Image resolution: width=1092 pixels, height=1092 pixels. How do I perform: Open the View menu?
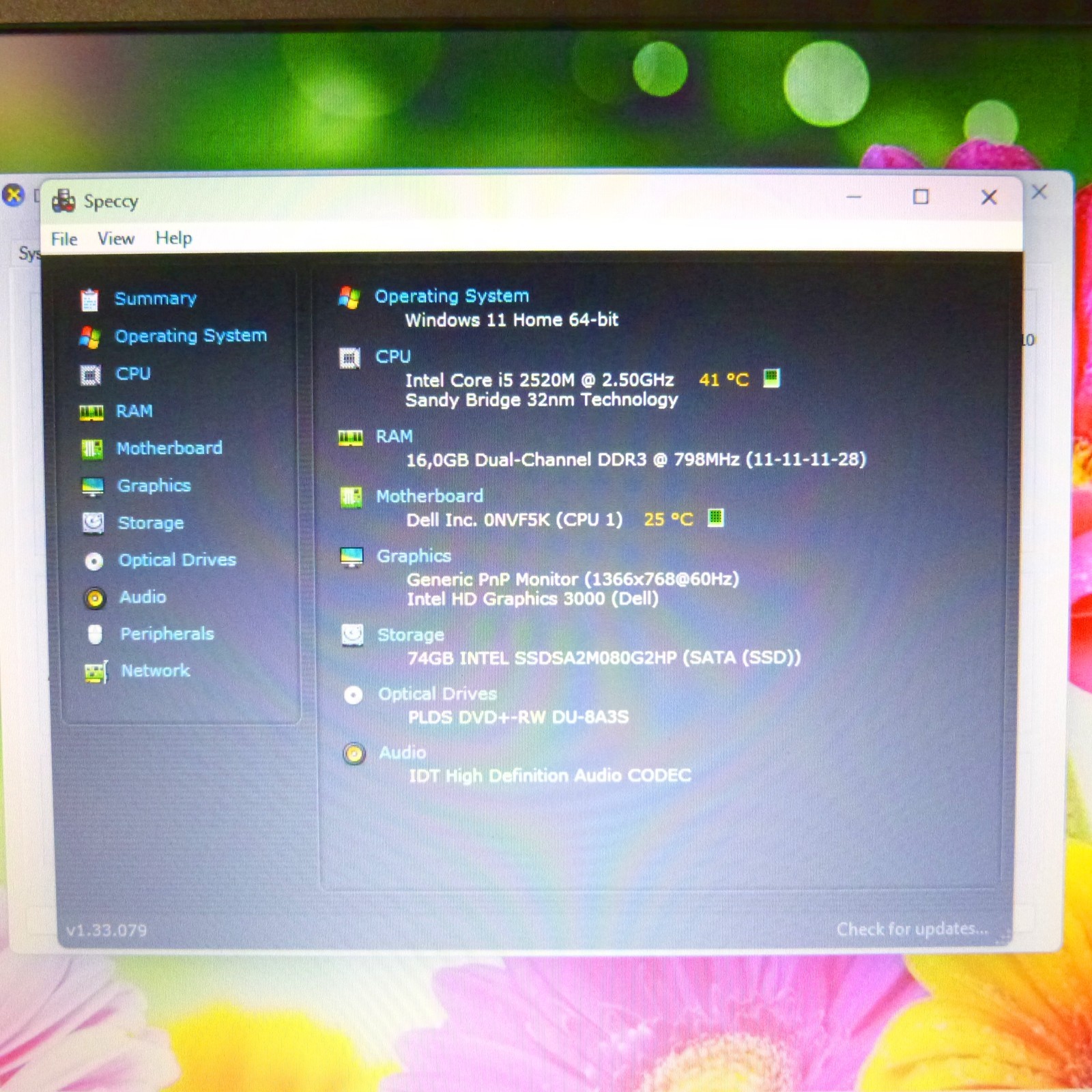pyautogui.click(x=116, y=239)
